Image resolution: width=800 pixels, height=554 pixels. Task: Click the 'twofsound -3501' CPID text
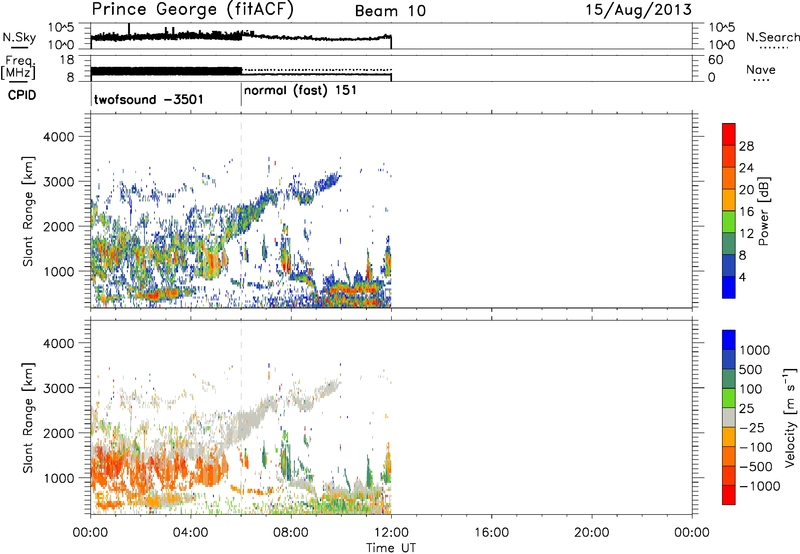click(x=148, y=99)
